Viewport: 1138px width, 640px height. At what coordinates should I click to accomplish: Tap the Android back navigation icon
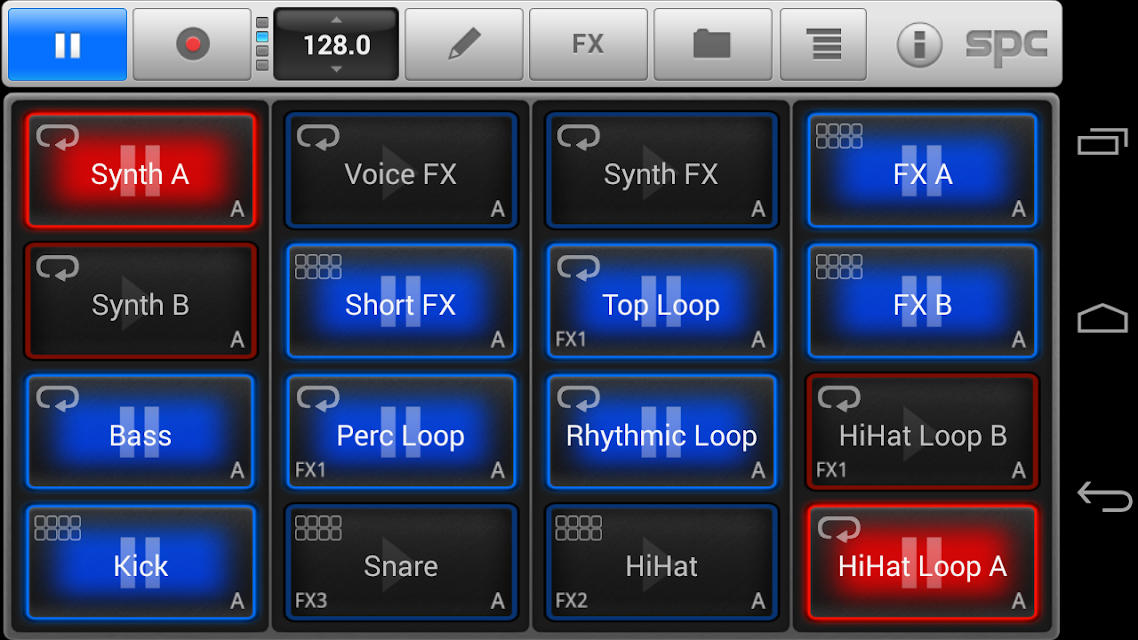[x=1104, y=498]
